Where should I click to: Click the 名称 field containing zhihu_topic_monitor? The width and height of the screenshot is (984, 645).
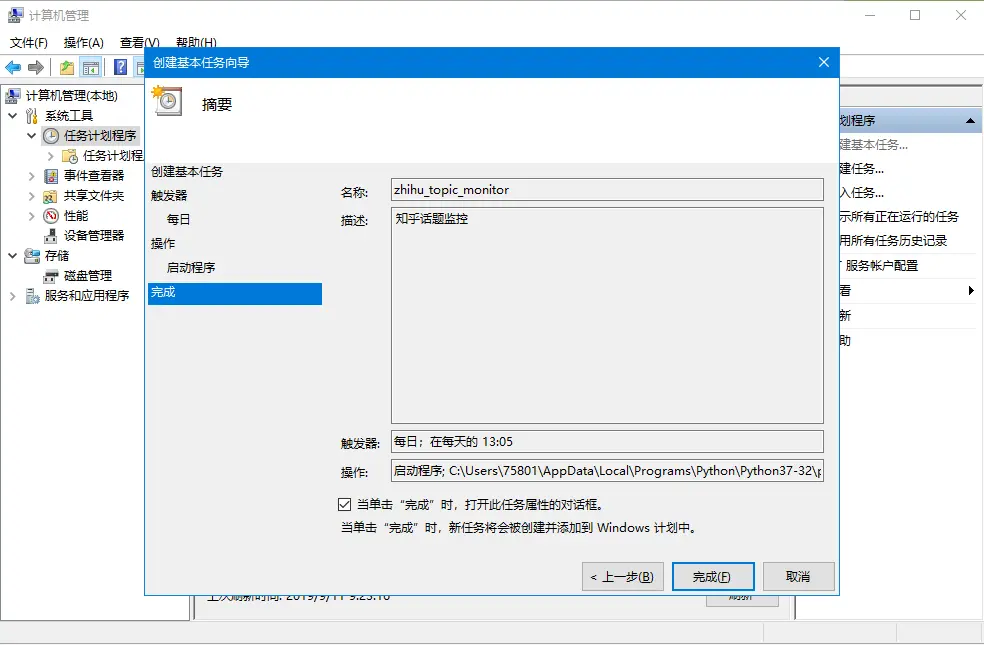point(603,188)
